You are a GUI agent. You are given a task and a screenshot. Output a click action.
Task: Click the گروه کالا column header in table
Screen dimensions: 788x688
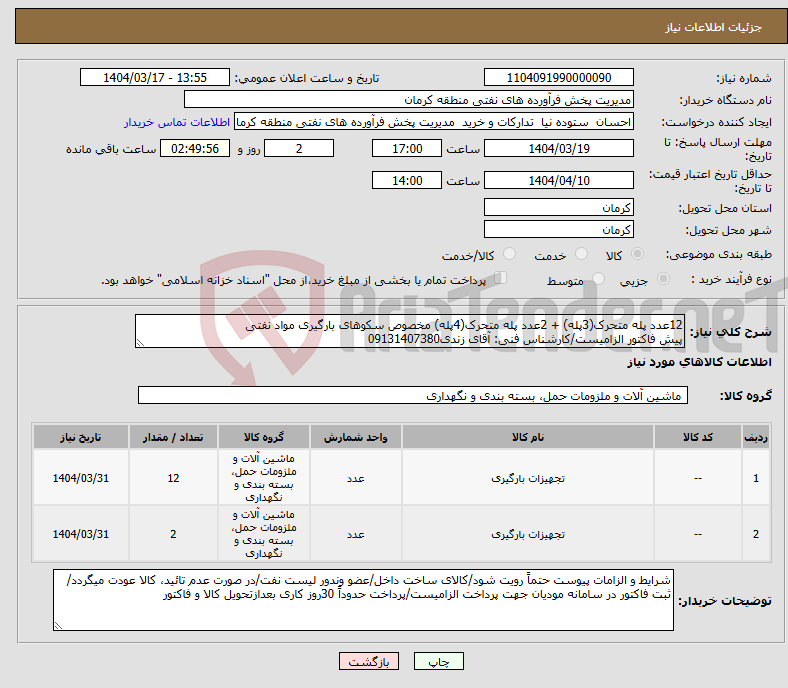tap(264, 437)
